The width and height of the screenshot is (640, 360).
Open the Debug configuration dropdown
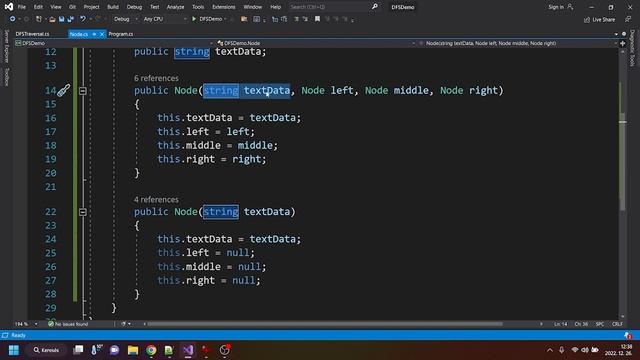(125, 19)
